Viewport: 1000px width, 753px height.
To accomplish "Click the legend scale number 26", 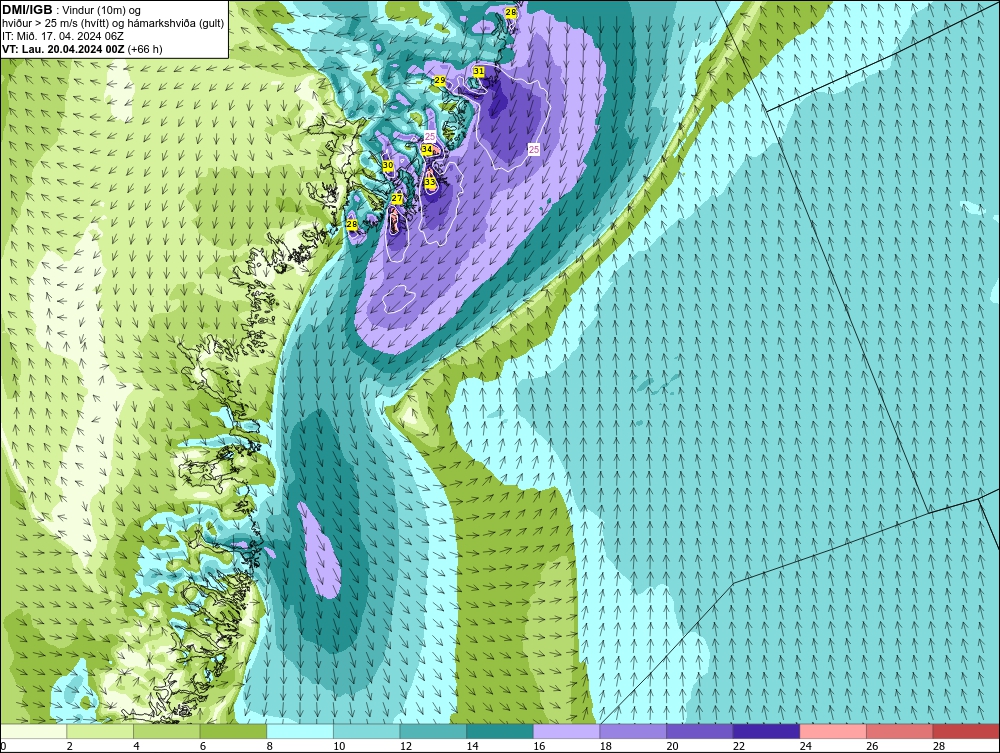I will coord(872,746).
